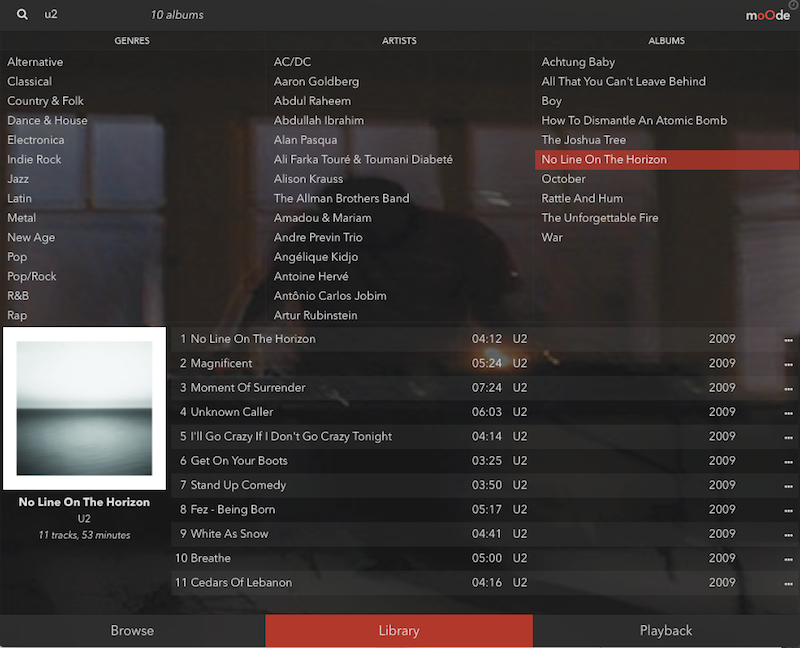
Task: Open the options menu for White As Snow
Action: click(x=788, y=535)
